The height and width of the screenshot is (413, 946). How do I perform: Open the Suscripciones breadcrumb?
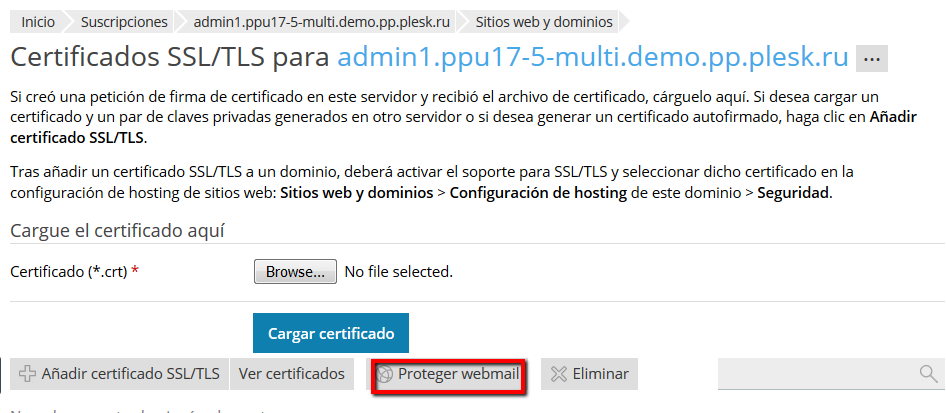pos(124,20)
